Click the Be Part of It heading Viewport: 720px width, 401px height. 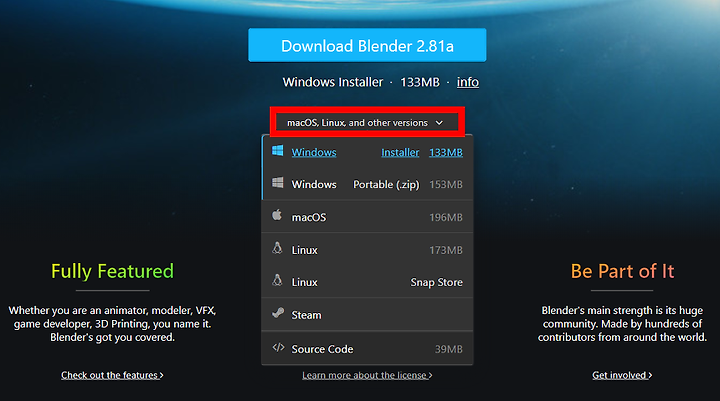[622, 271]
